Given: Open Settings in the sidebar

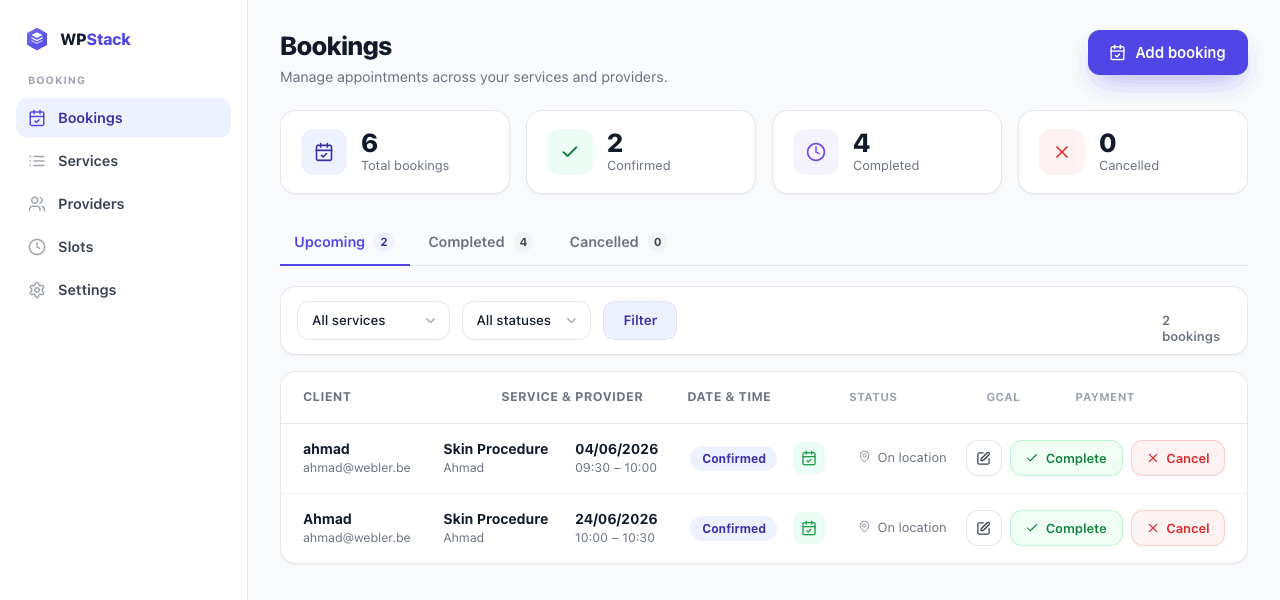Looking at the screenshot, I should [123, 290].
